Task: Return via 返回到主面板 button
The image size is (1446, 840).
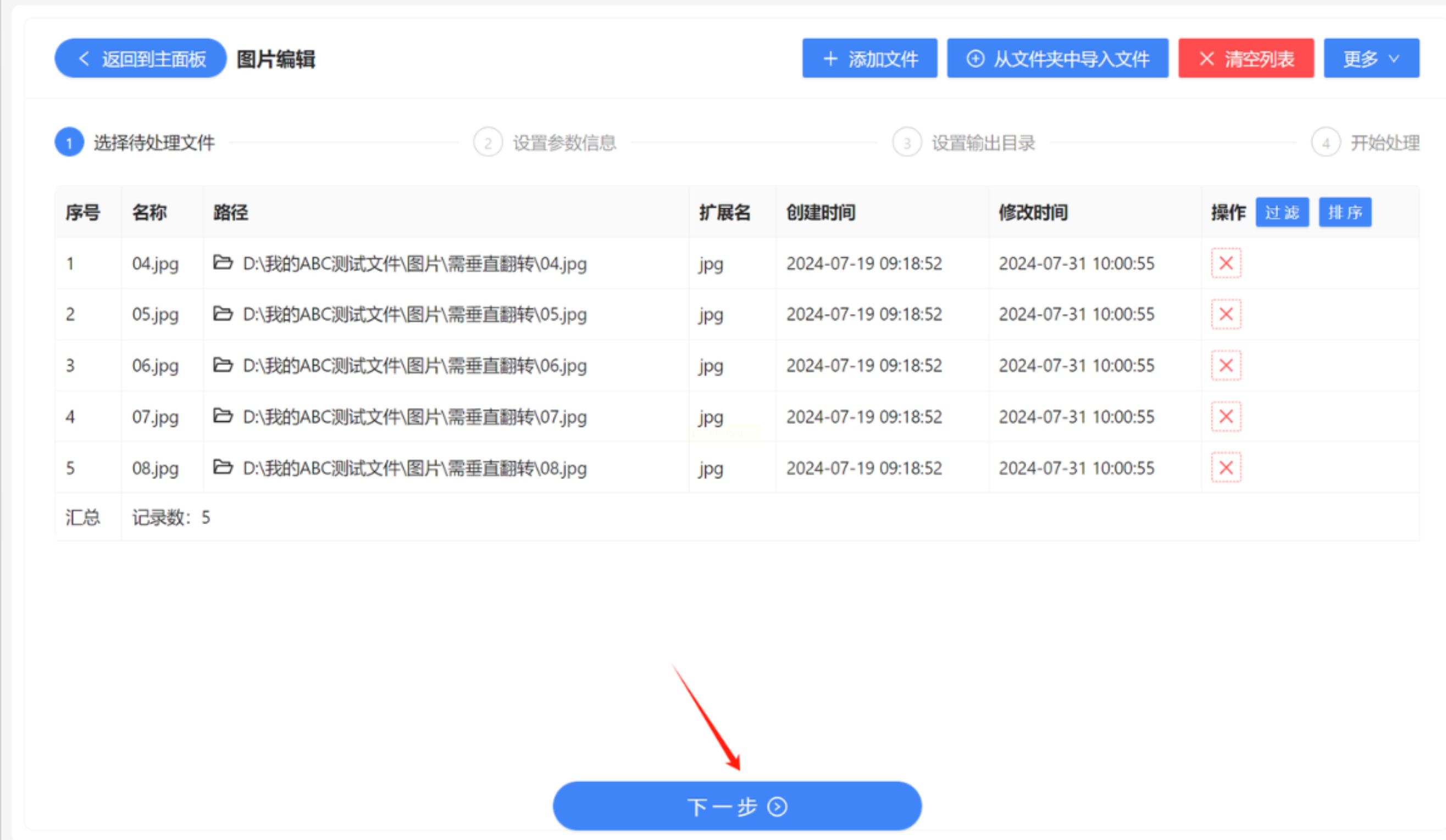Action: (141, 59)
